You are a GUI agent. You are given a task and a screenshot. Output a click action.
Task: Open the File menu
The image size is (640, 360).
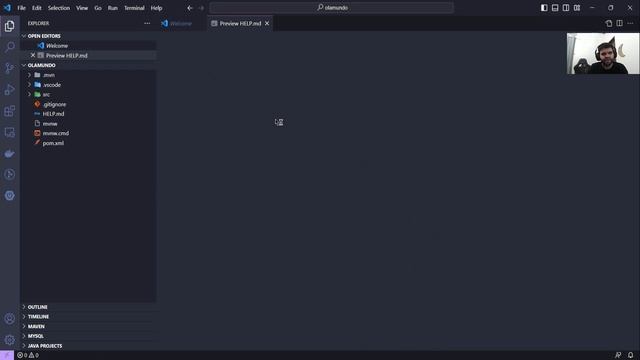22,8
